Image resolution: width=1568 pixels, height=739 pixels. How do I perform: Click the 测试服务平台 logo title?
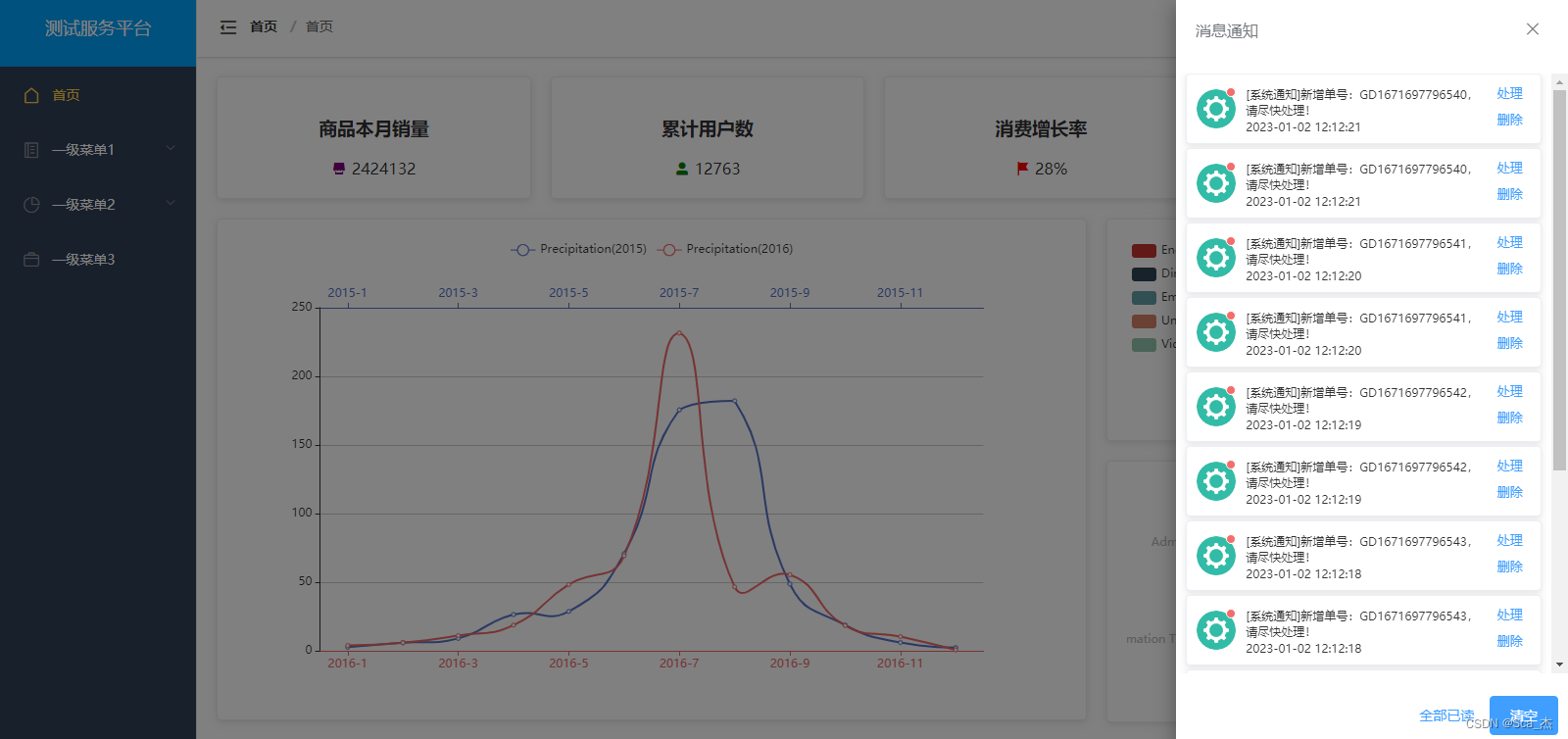pyautogui.click(x=98, y=29)
